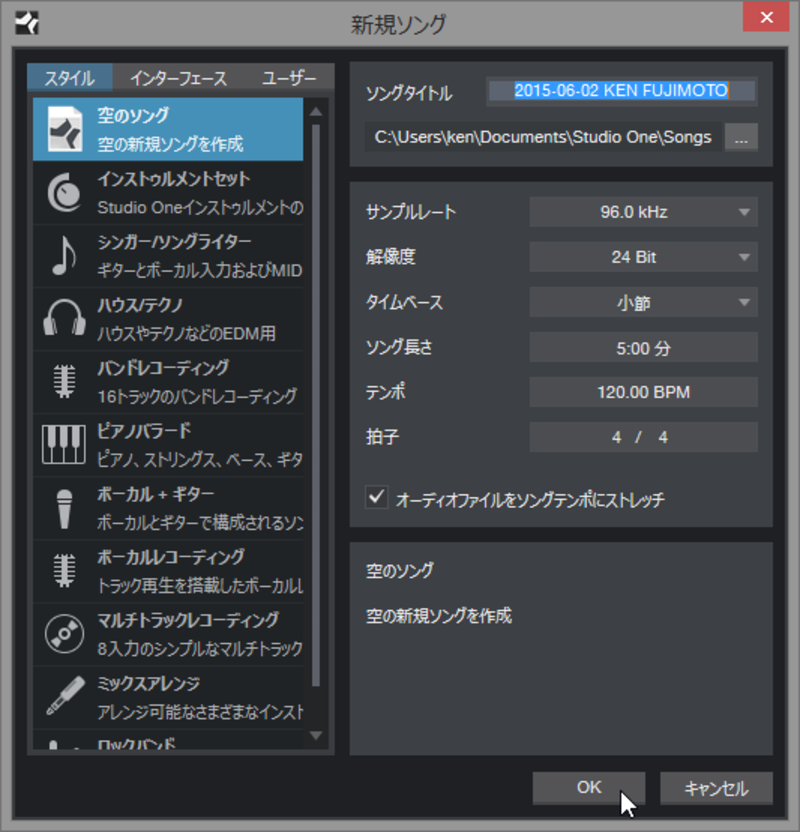The width and height of the screenshot is (800, 832).
Task: Click the ソング長さ field showing 5:00 分
Action: (x=643, y=348)
